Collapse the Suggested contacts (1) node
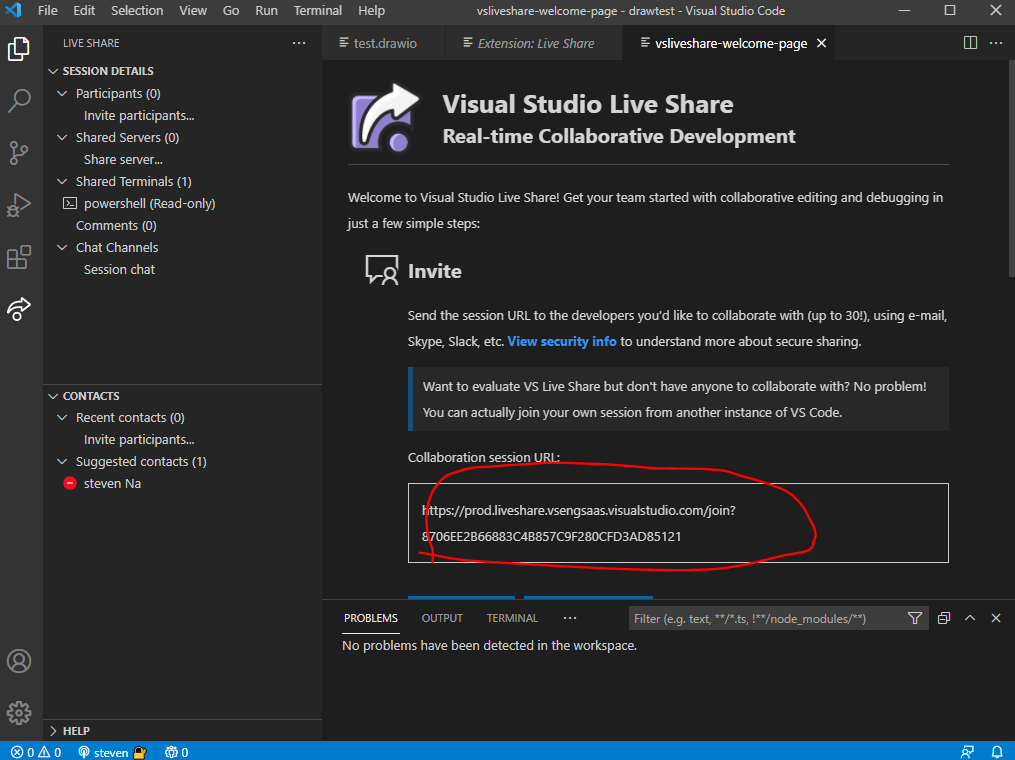 point(62,462)
